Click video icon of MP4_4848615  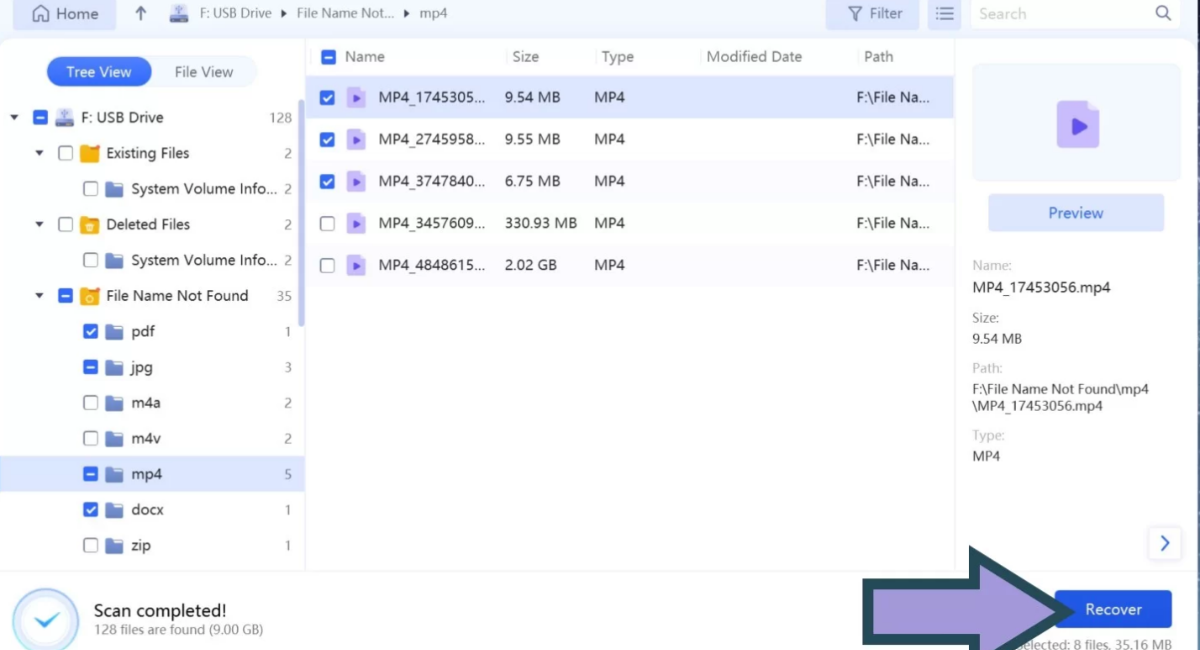point(356,265)
